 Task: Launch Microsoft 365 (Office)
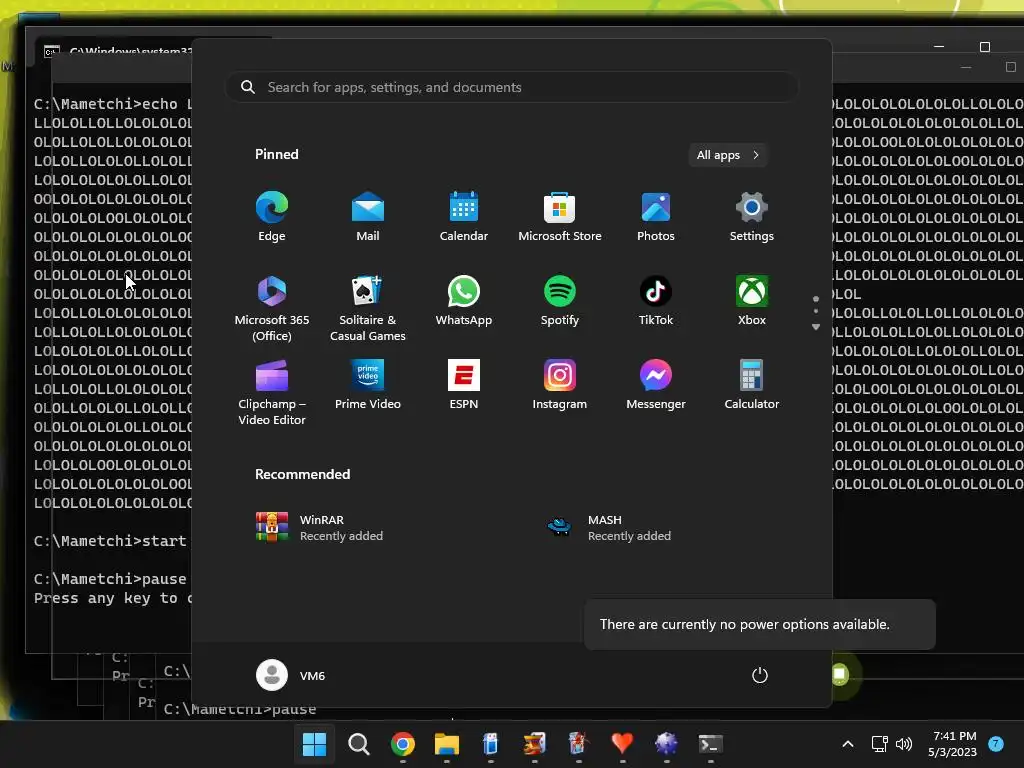[x=272, y=308]
